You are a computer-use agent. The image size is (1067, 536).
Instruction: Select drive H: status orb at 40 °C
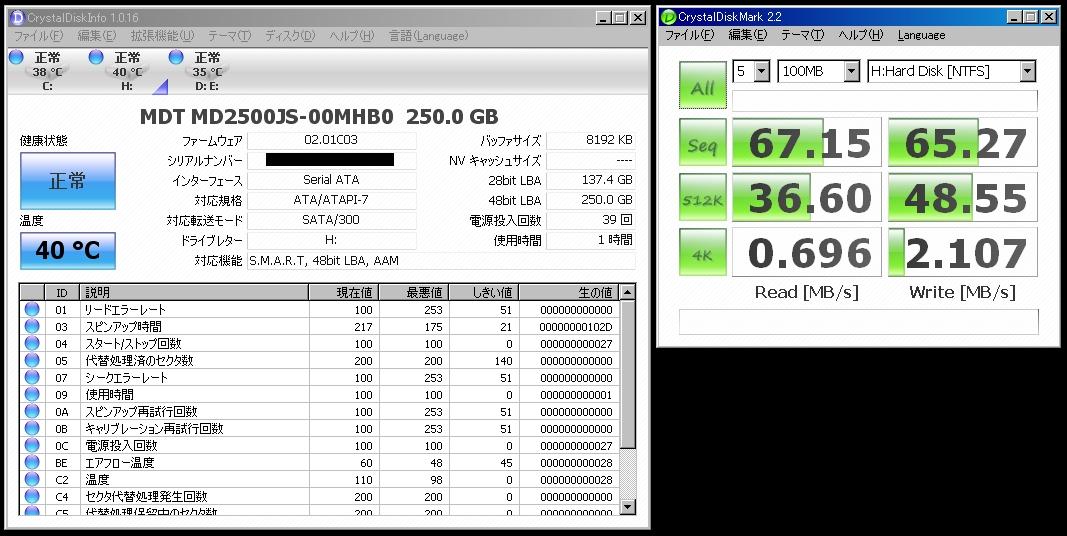coord(96,57)
